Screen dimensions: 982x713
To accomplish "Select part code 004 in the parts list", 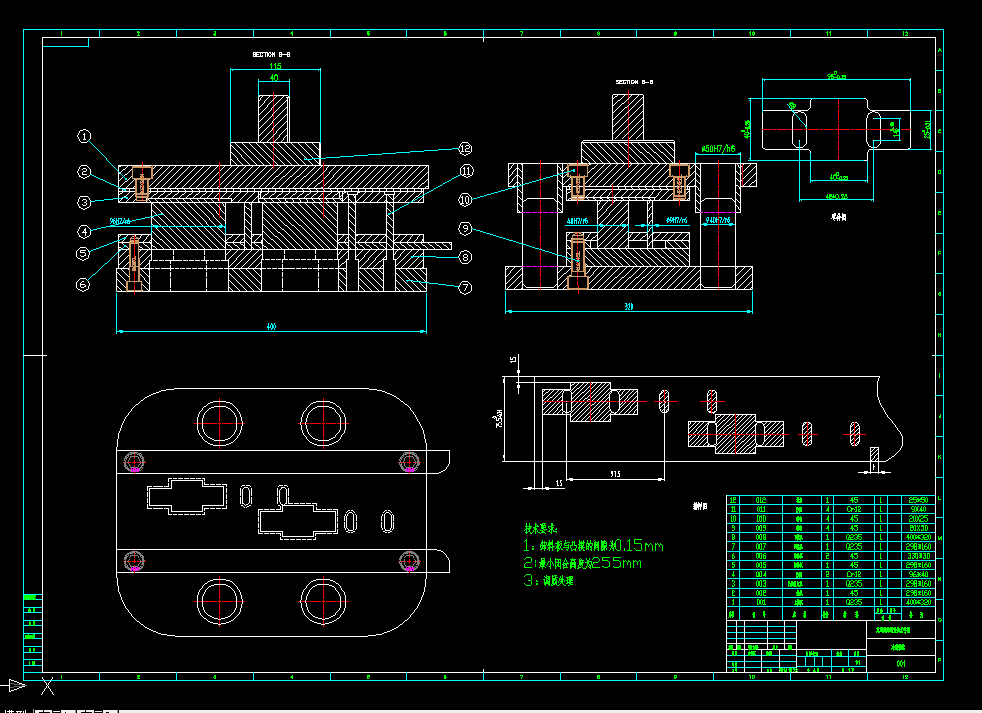I will (761, 575).
